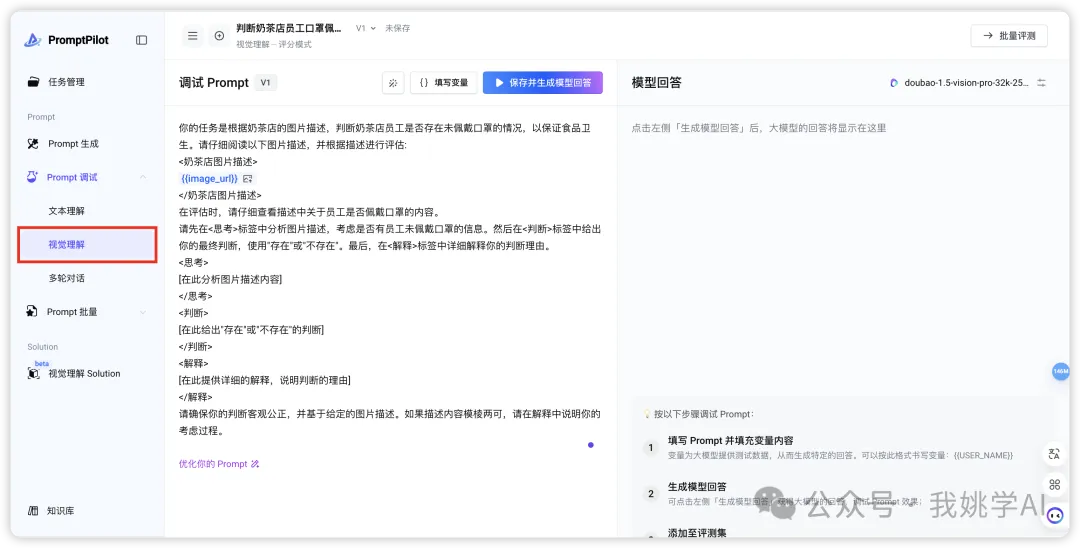This screenshot has height=548, width=1080.
Task: Click step 1 填写 Prompt 并填充变量内容
Action: click(730, 441)
